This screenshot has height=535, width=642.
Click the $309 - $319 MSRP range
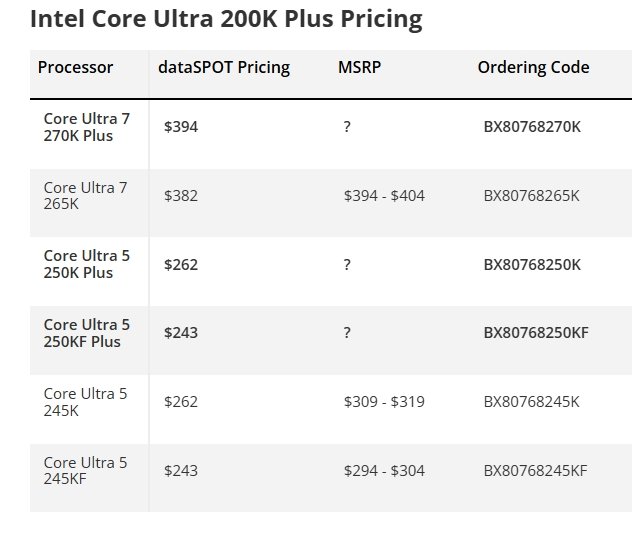click(x=384, y=402)
